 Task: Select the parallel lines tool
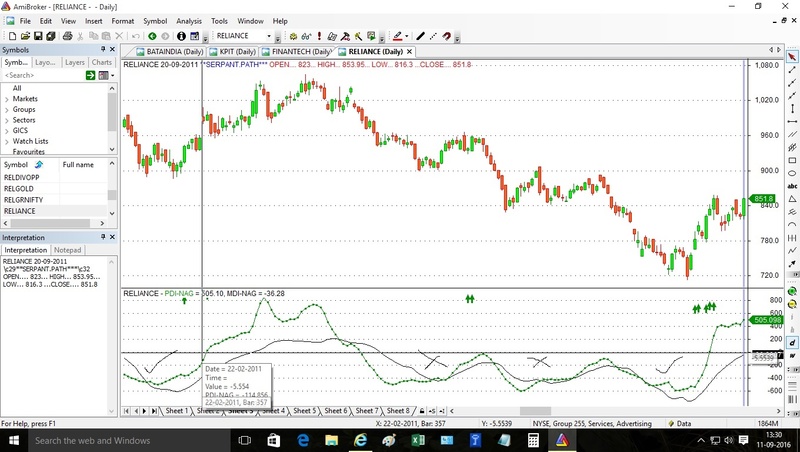(x=792, y=134)
